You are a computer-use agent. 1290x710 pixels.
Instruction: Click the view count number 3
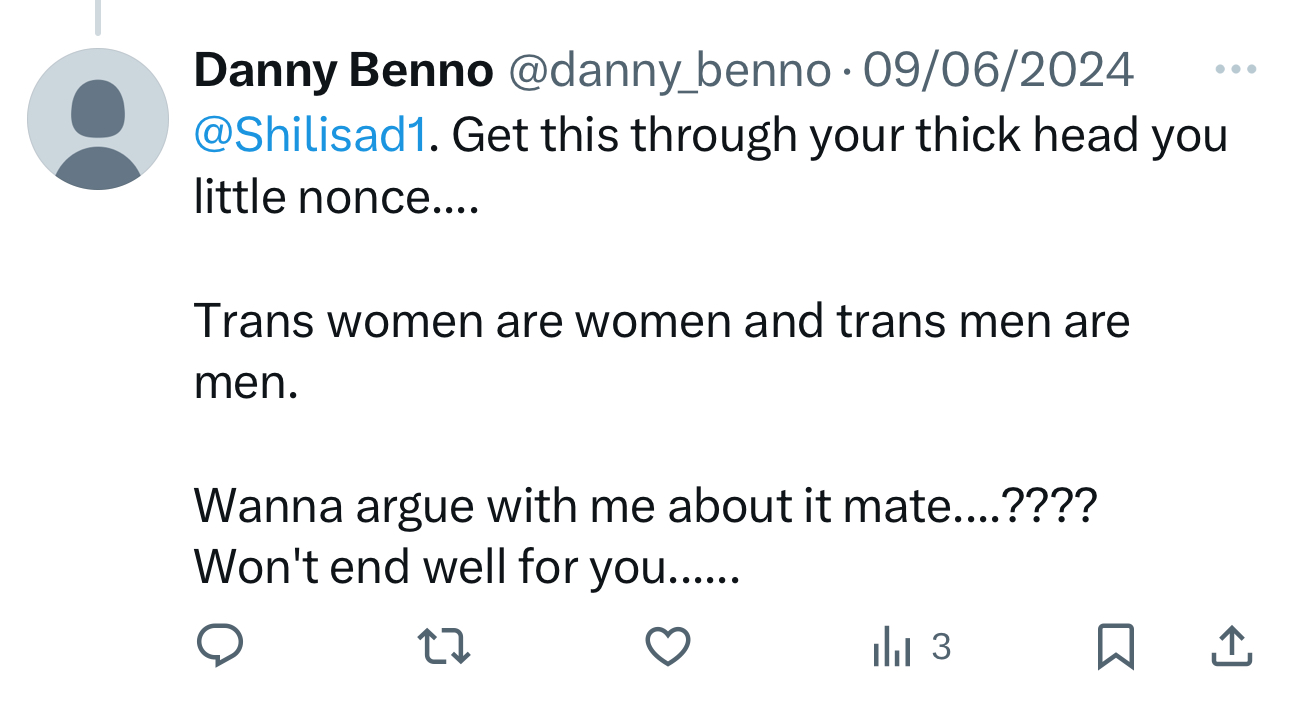[941, 647]
